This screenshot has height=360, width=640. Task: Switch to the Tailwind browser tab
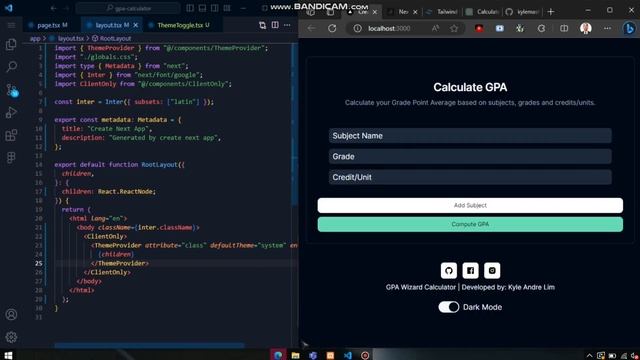(x=443, y=12)
